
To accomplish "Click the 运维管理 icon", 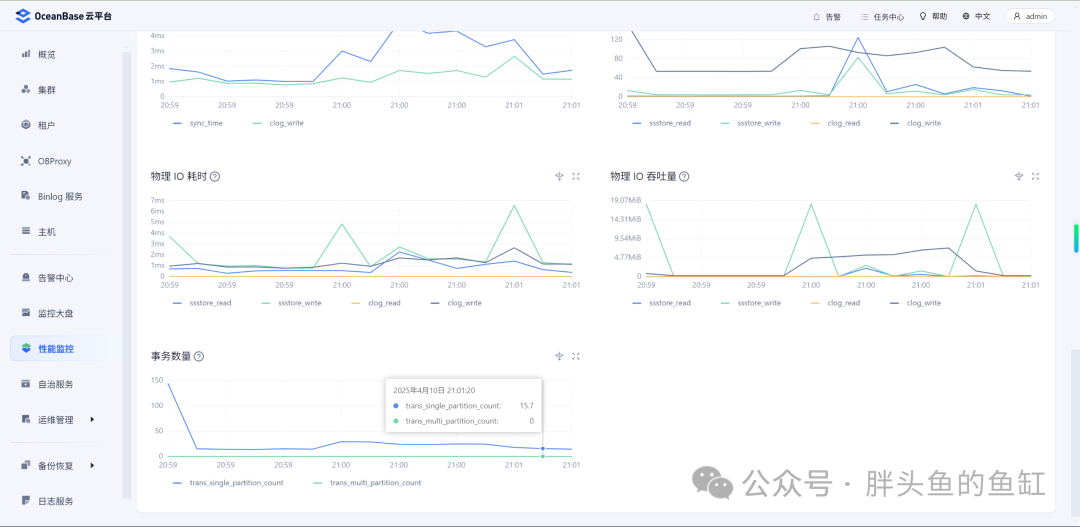I will point(26,420).
